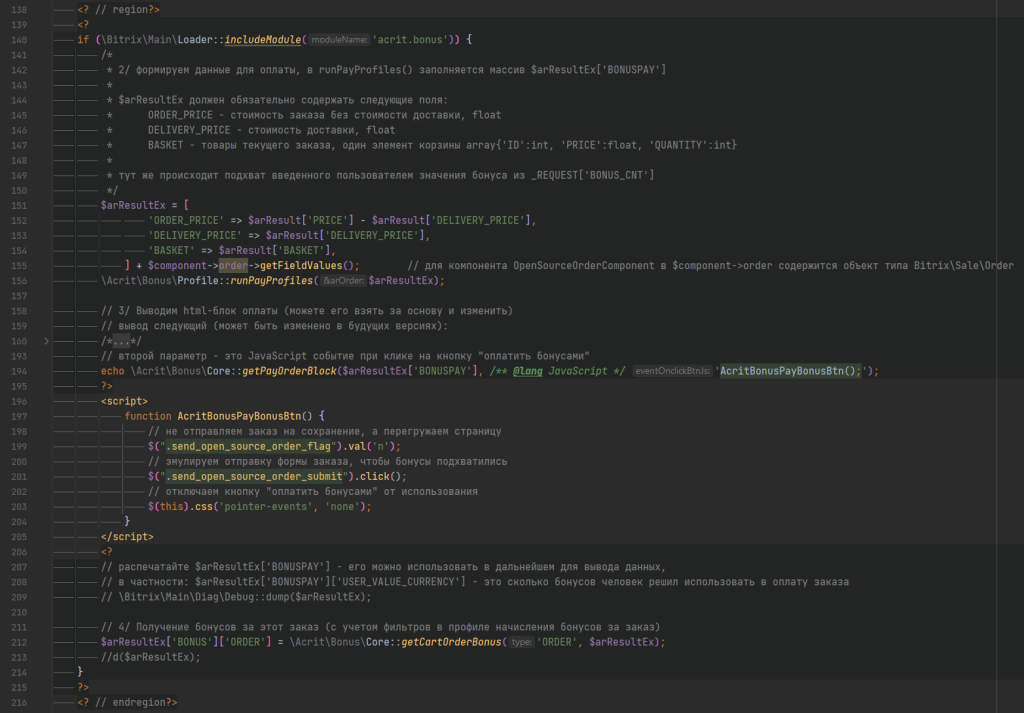Click the opening <script> tag
The width and height of the screenshot is (1024, 713).
pyautogui.click(x=124, y=401)
